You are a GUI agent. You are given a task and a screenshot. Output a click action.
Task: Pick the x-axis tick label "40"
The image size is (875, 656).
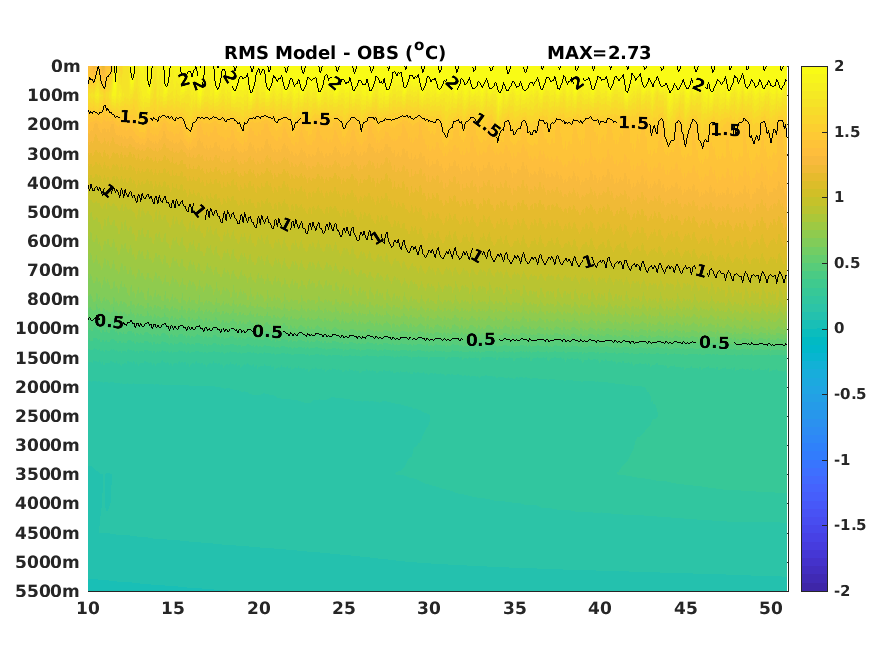coord(600,608)
